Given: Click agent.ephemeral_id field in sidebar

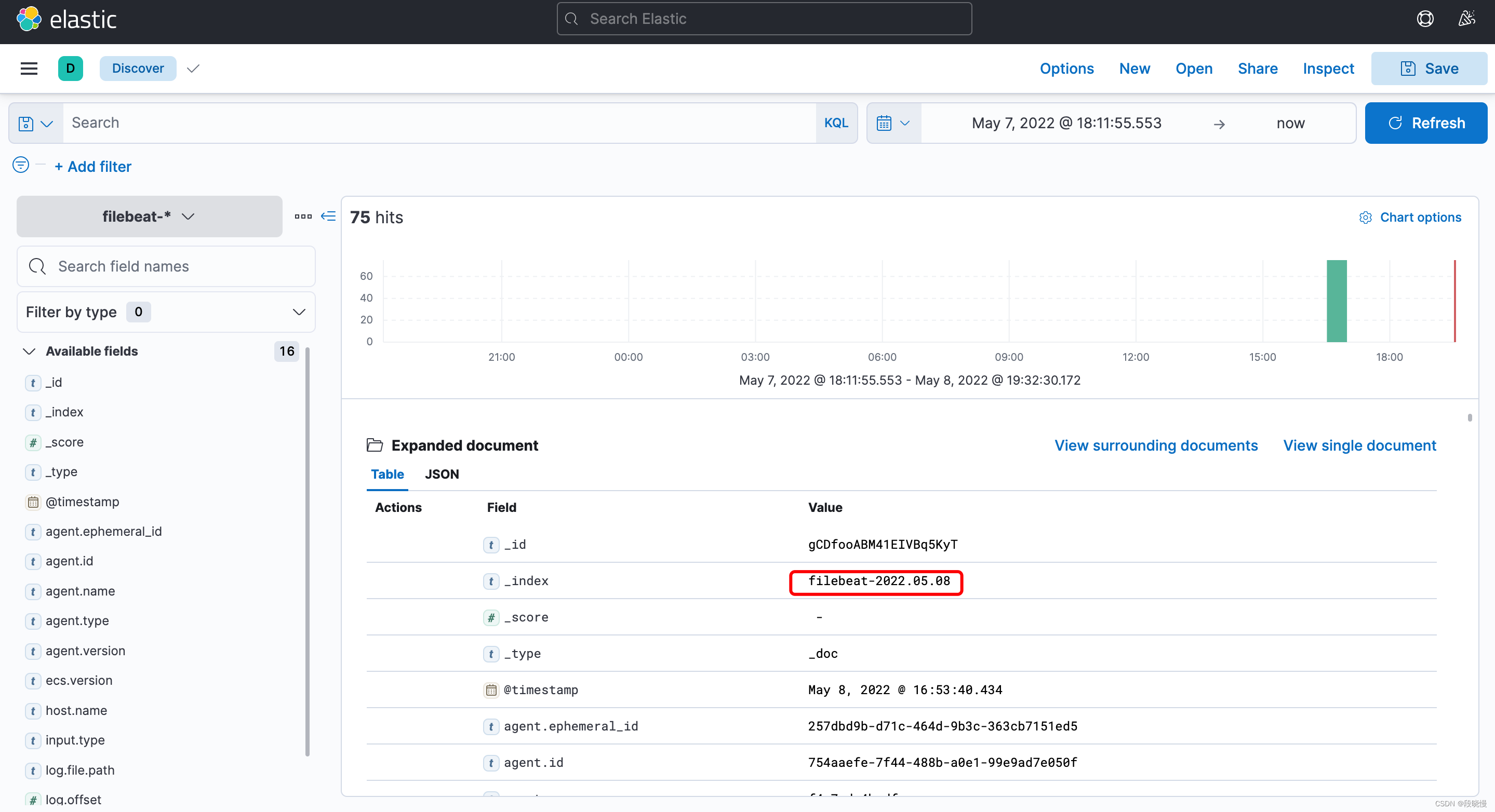Looking at the screenshot, I should coord(103,531).
